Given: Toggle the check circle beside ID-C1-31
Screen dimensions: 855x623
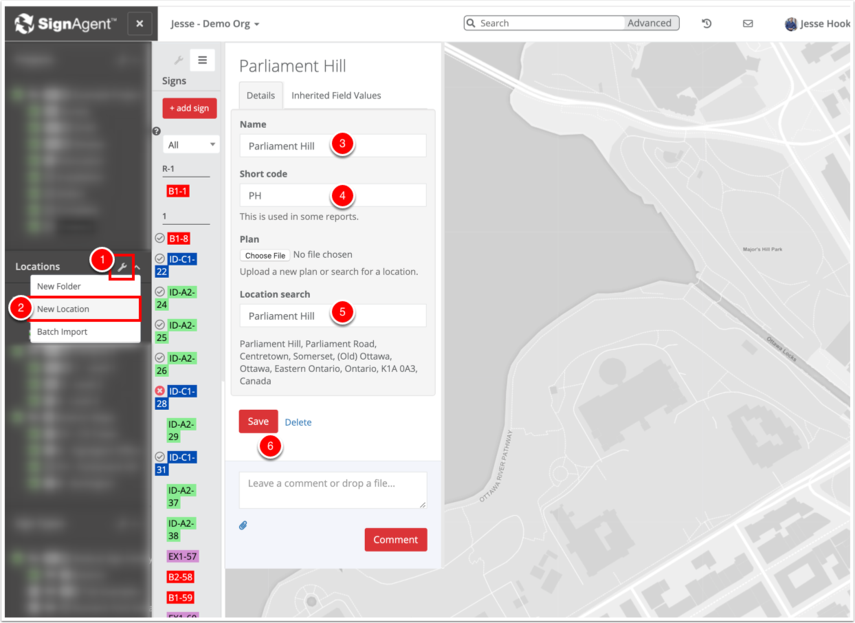Looking at the screenshot, I should [x=160, y=456].
